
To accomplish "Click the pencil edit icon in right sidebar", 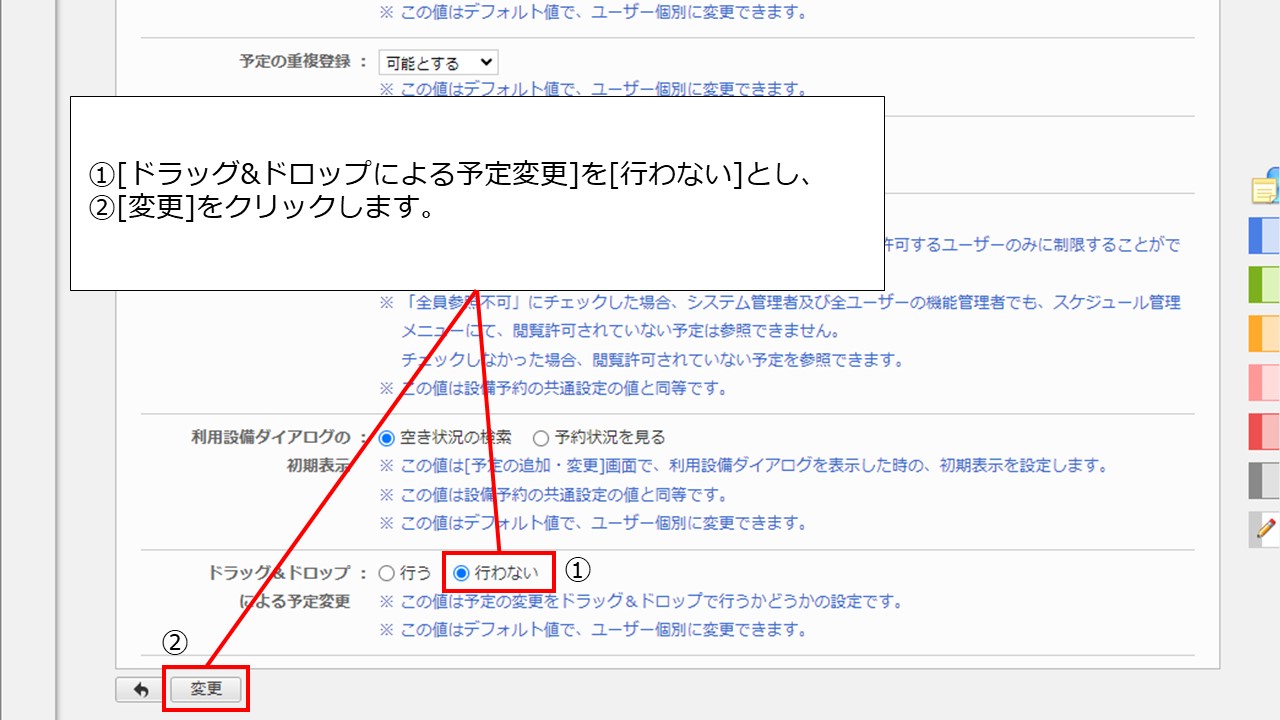I will (1265, 529).
